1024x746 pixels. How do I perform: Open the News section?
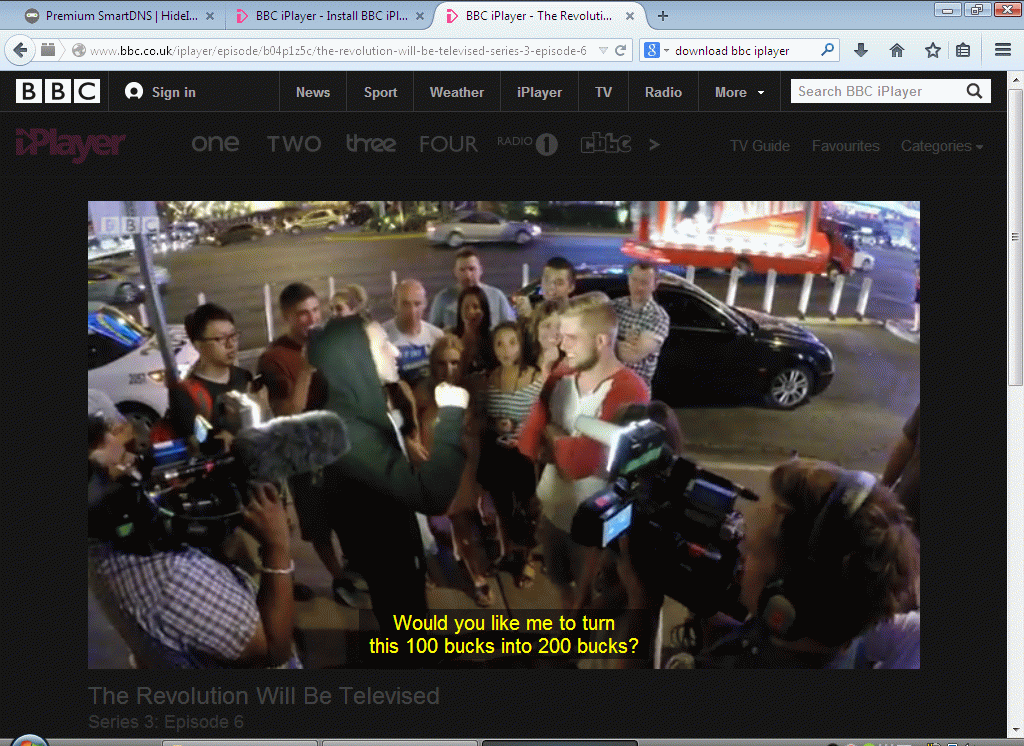[313, 92]
